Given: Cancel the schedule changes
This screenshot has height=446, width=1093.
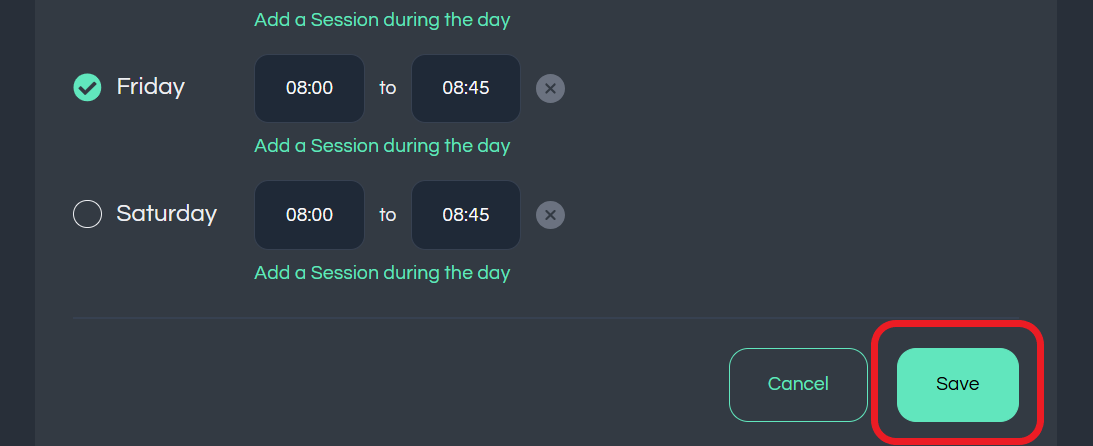Looking at the screenshot, I should click(798, 385).
